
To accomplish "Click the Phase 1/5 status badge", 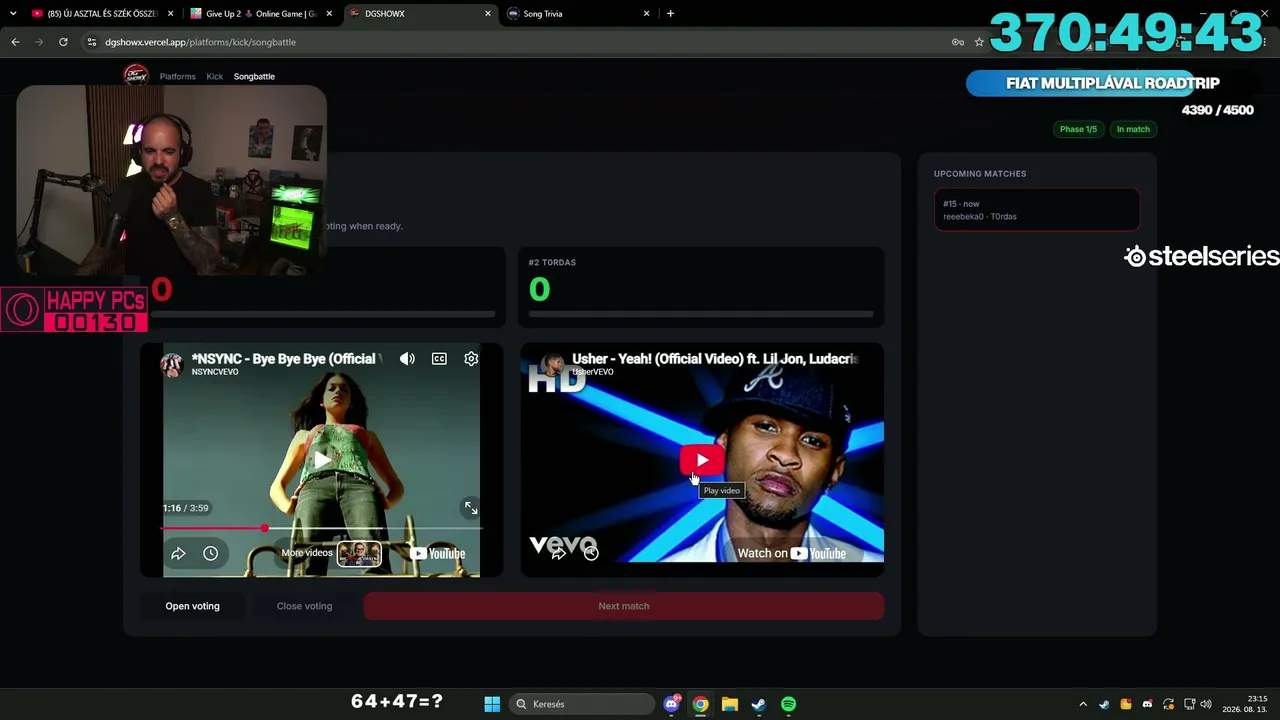I will pyautogui.click(x=1078, y=129).
